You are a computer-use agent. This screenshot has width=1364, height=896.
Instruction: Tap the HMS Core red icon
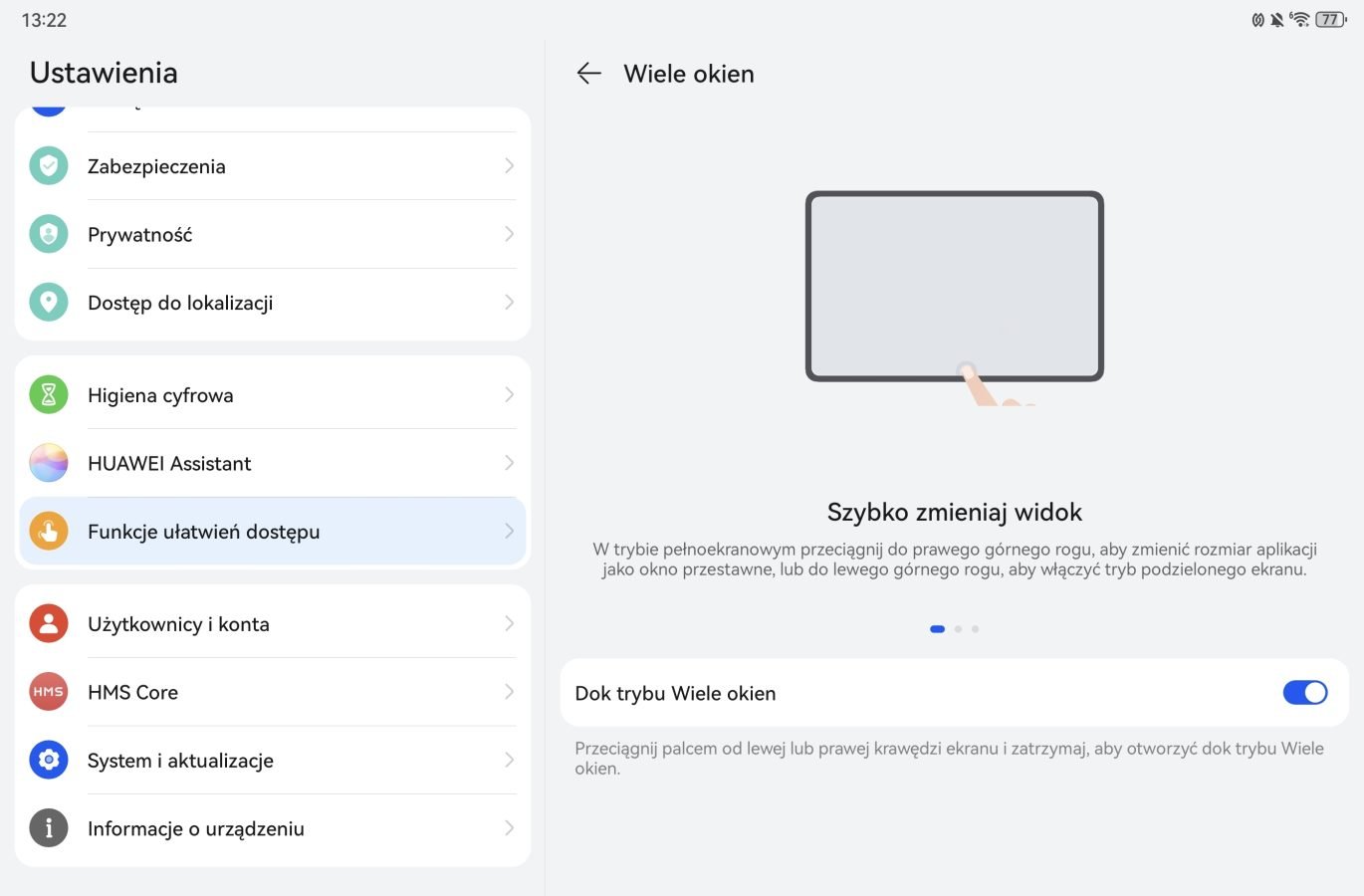point(49,692)
